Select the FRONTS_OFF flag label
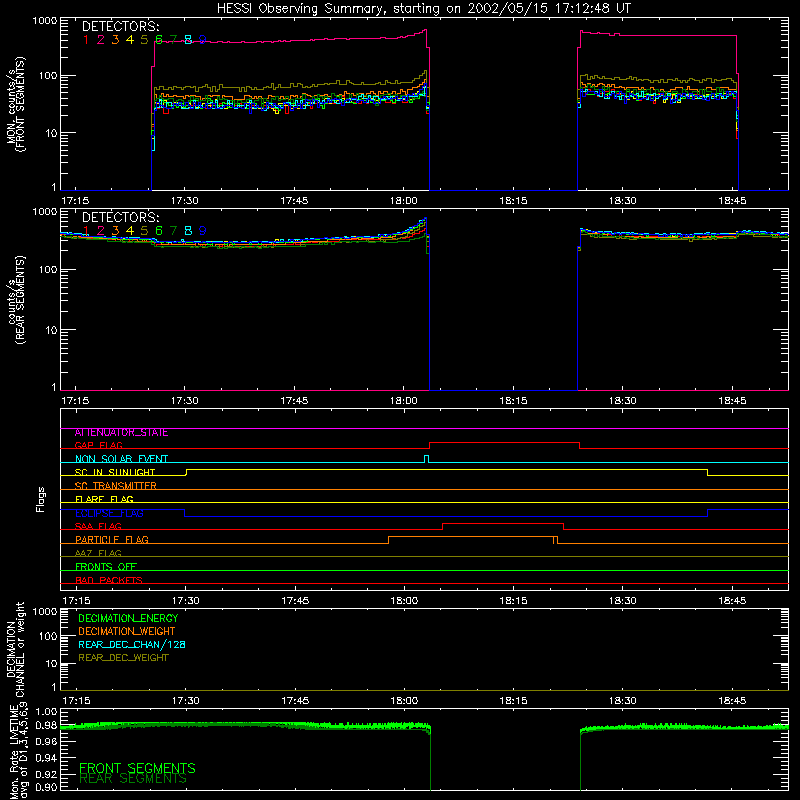 click(x=106, y=567)
